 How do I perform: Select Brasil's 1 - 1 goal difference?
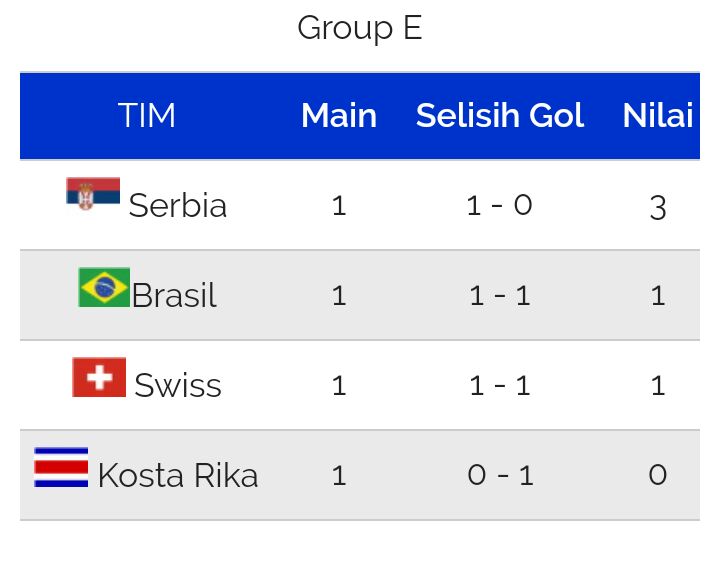coord(500,295)
